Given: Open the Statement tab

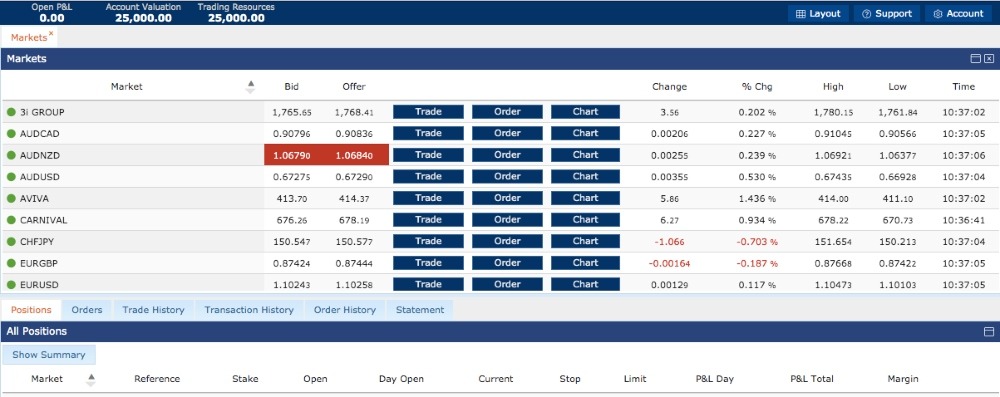Looking at the screenshot, I should coord(420,310).
